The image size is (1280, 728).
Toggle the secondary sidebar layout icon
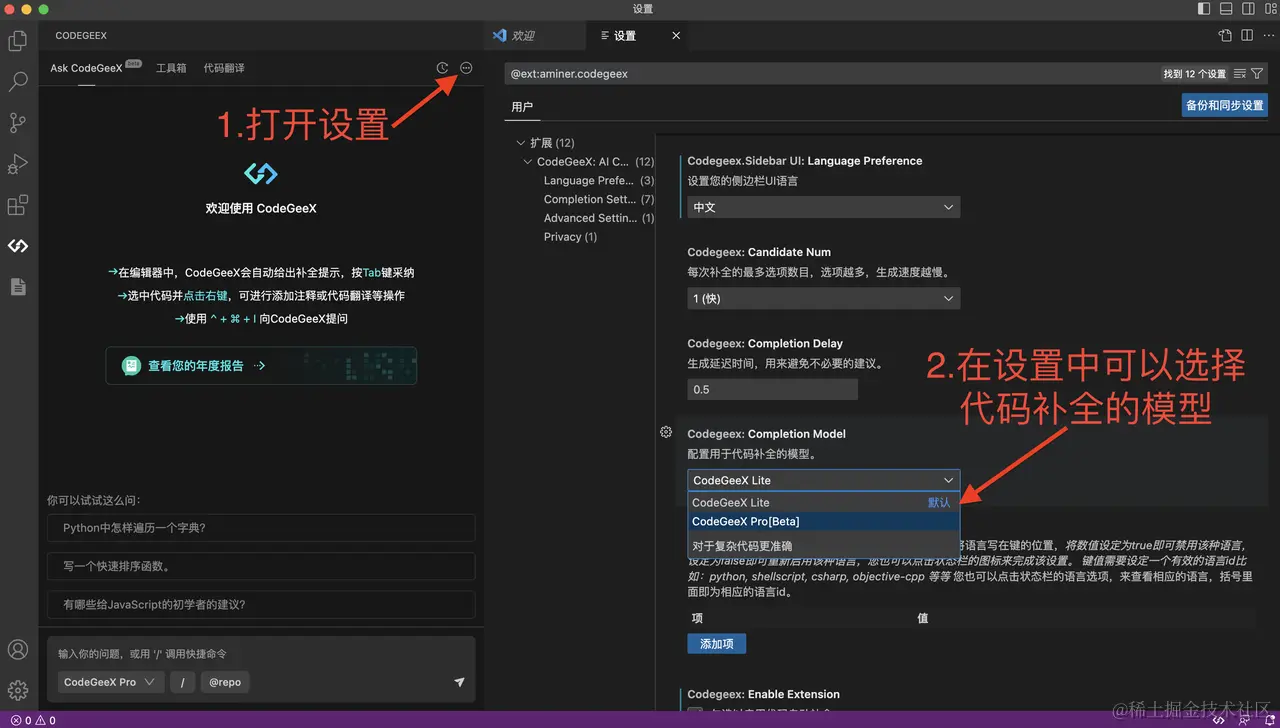click(x=1247, y=9)
